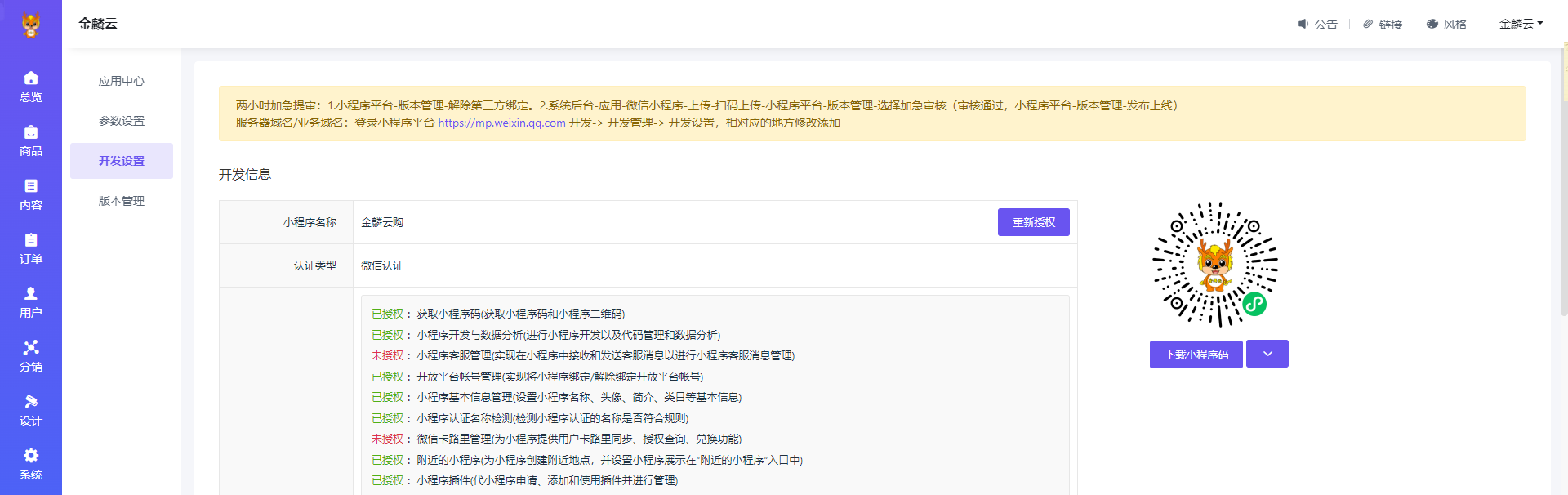Click the 金麟云 header title
Image resolution: width=1568 pixels, height=495 pixels.
98,24
